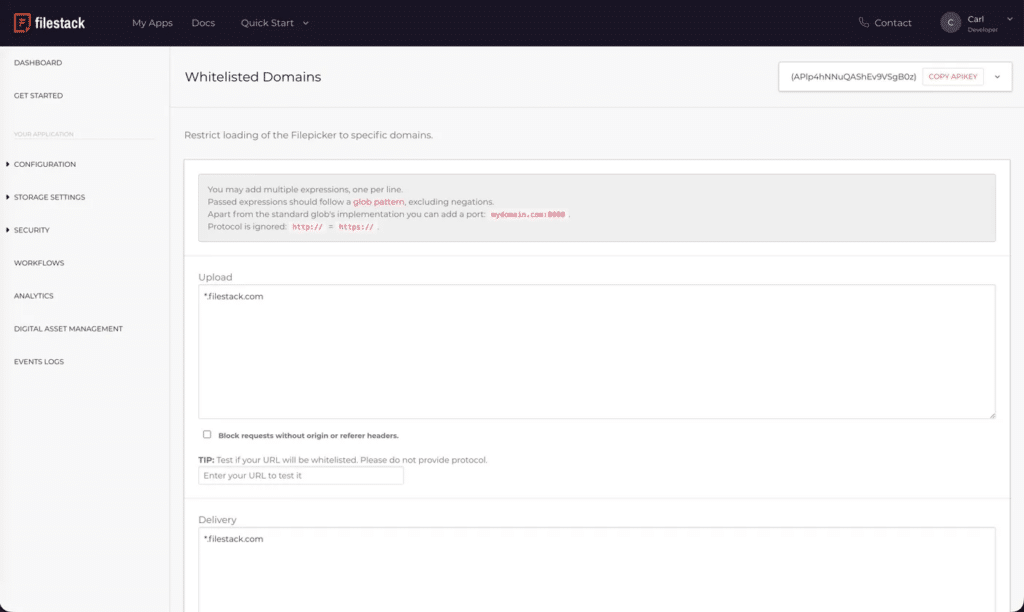The image size is (1024, 612).
Task: Click the Whitelisted Domains heading
Action: coord(253,77)
